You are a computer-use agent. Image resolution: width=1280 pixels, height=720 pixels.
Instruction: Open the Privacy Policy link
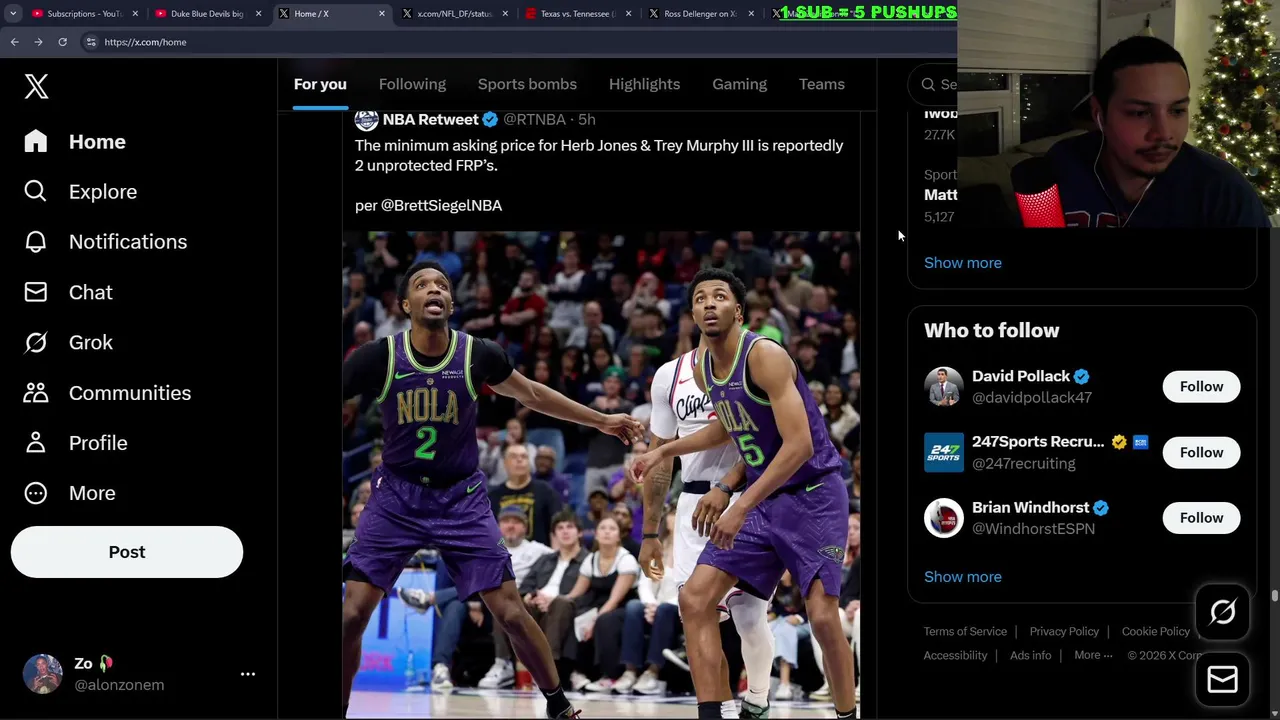pyautogui.click(x=1064, y=631)
